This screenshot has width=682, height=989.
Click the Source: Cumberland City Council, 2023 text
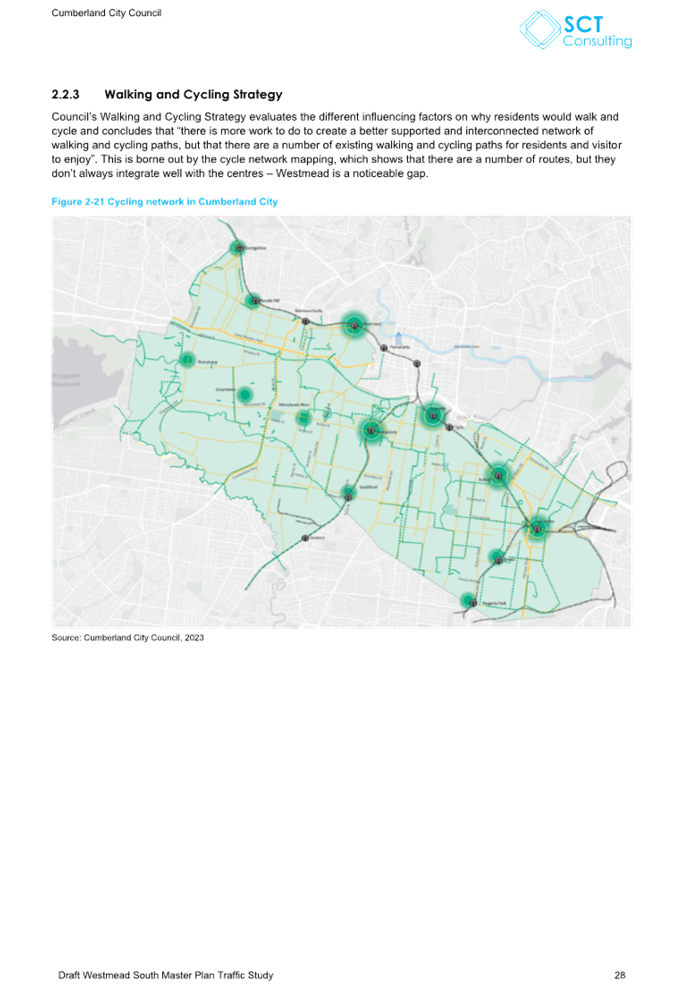pos(127,638)
